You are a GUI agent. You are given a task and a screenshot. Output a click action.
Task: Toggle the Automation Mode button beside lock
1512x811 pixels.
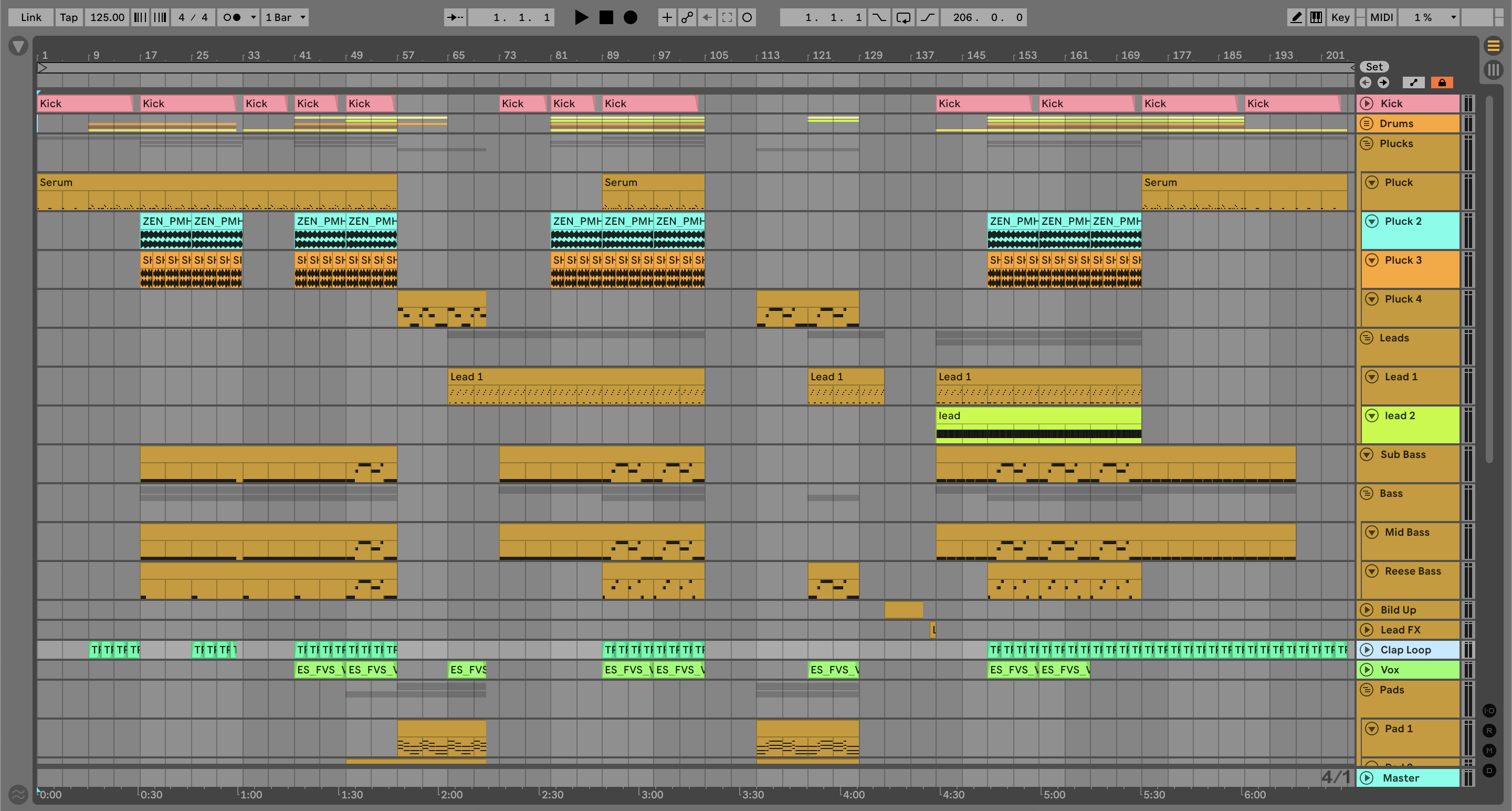[1413, 83]
